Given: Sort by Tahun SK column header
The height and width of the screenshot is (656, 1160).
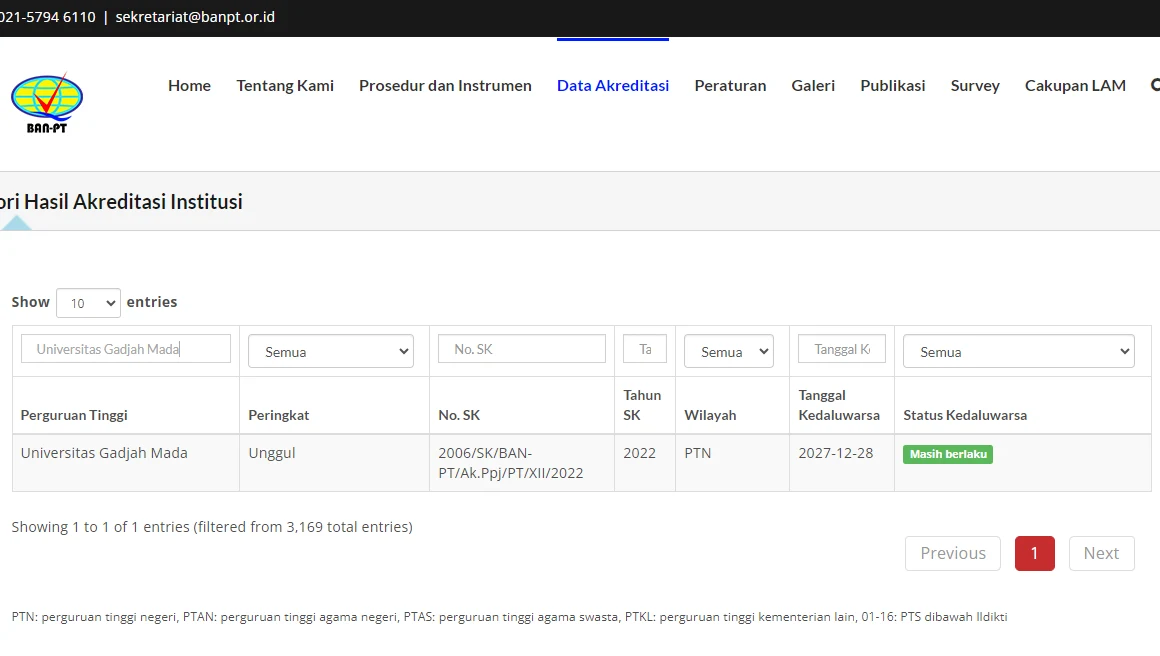Looking at the screenshot, I should coord(642,405).
